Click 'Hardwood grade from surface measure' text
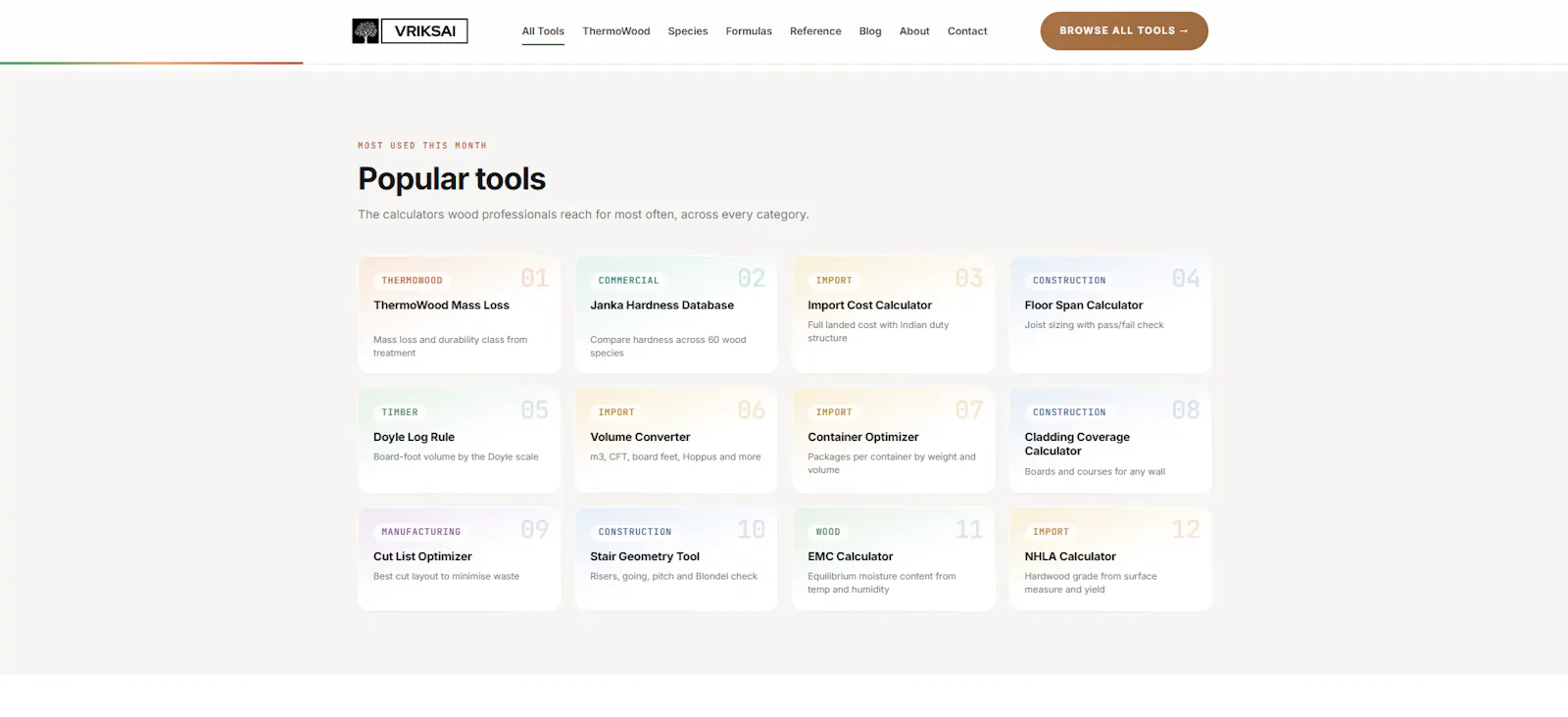 pyautogui.click(x=1091, y=583)
